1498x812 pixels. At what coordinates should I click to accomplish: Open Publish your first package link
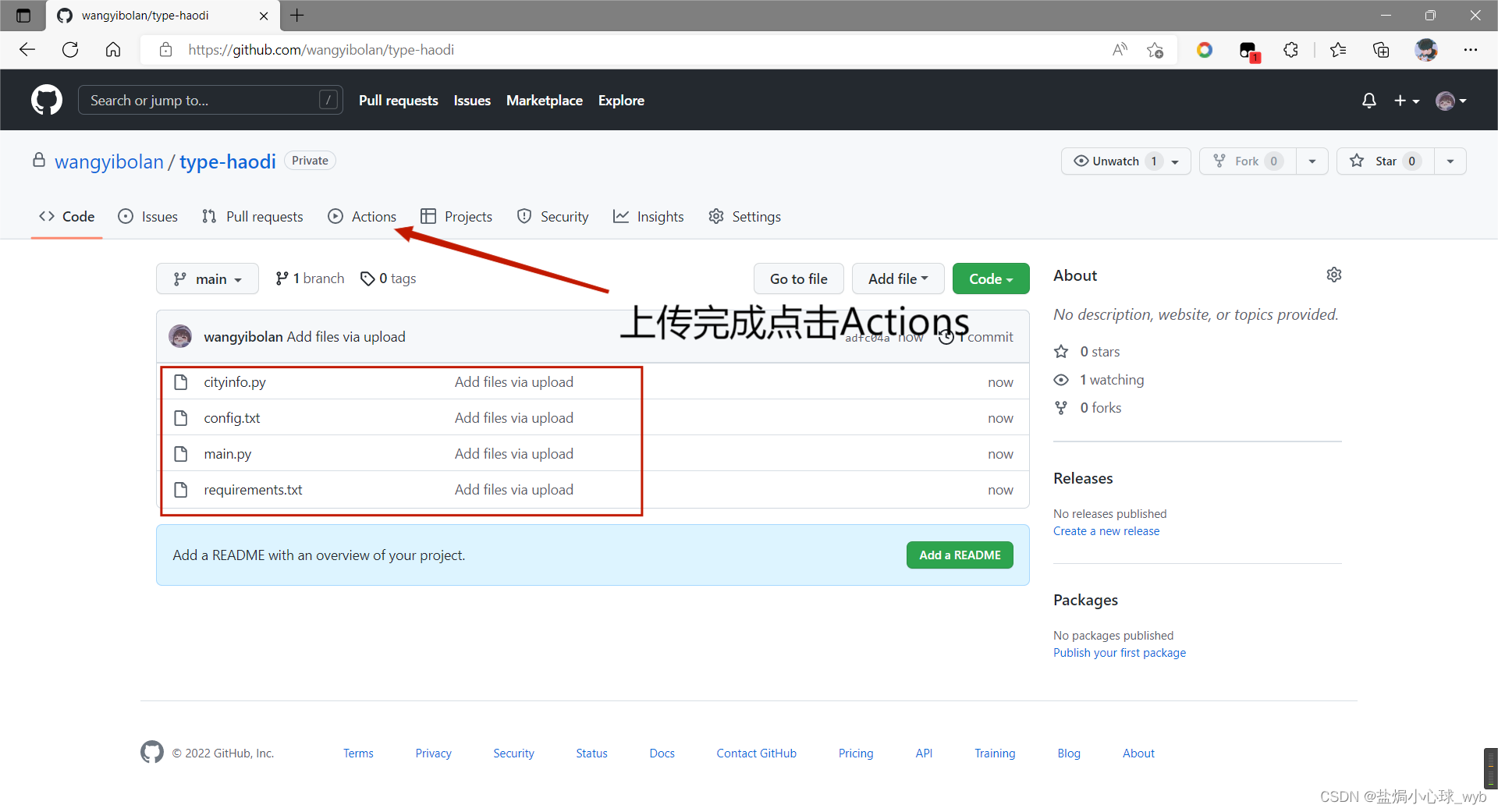1120,653
